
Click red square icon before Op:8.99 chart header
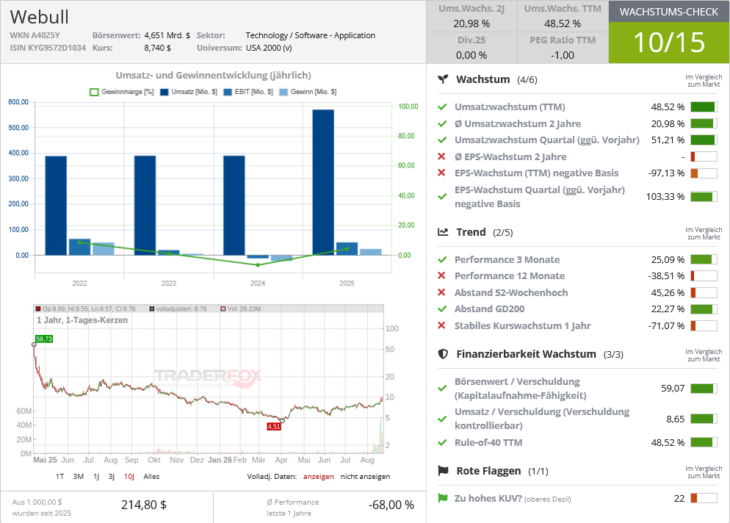click(x=38, y=309)
